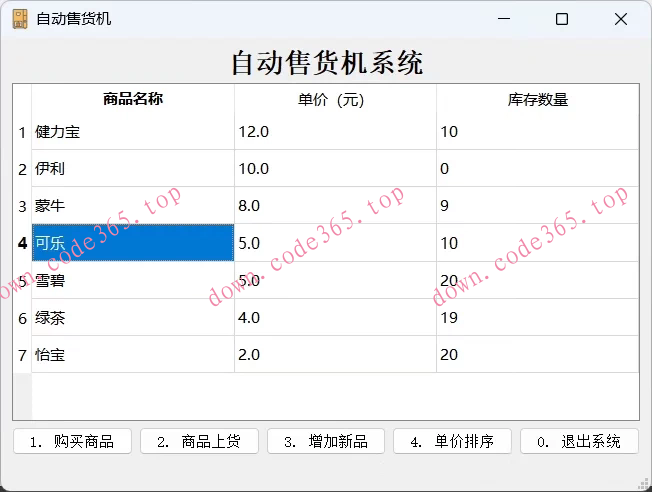Exit via the 0. 退出系统 button

point(579,441)
